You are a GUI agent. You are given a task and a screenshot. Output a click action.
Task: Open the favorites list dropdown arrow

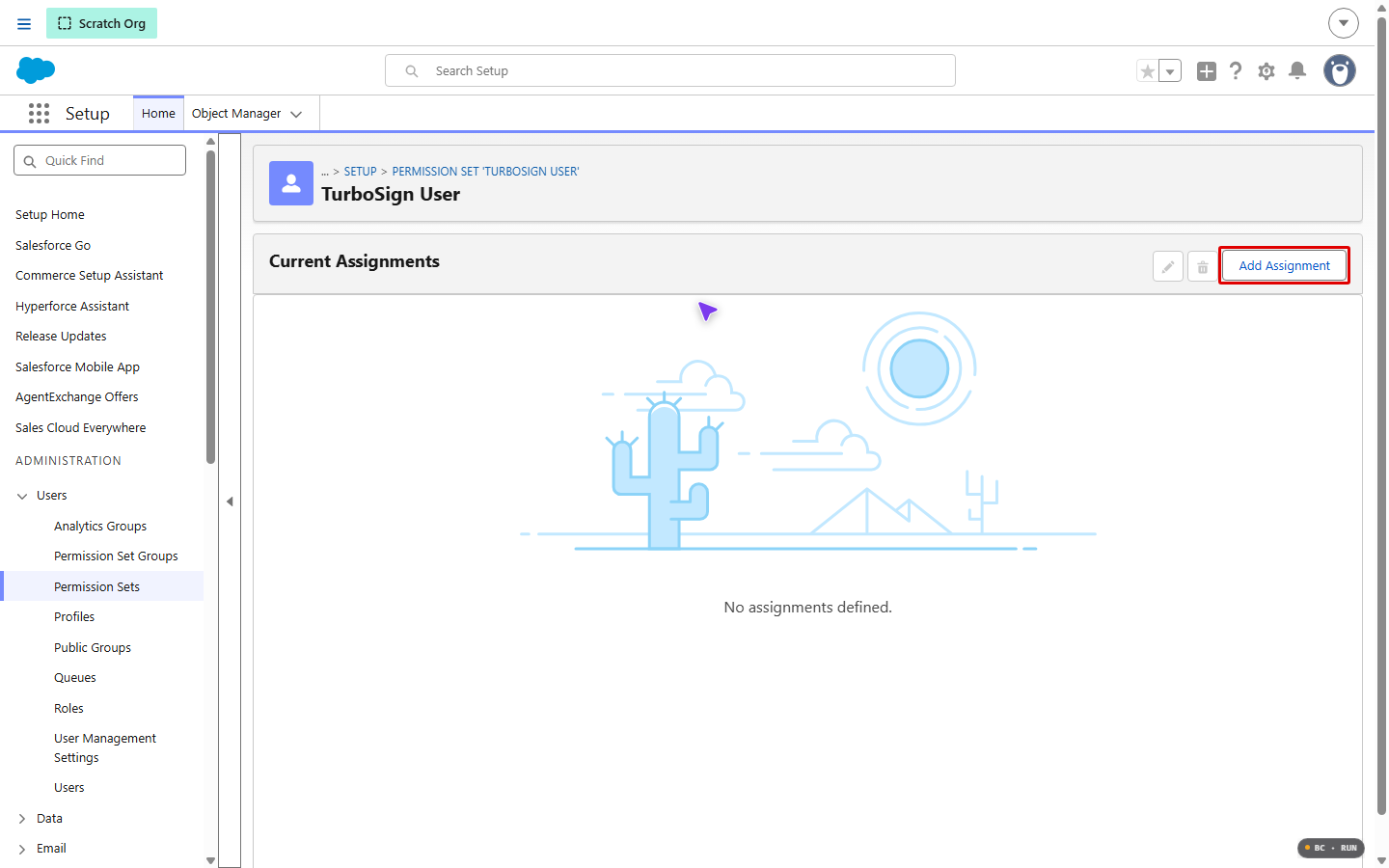click(1170, 70)
